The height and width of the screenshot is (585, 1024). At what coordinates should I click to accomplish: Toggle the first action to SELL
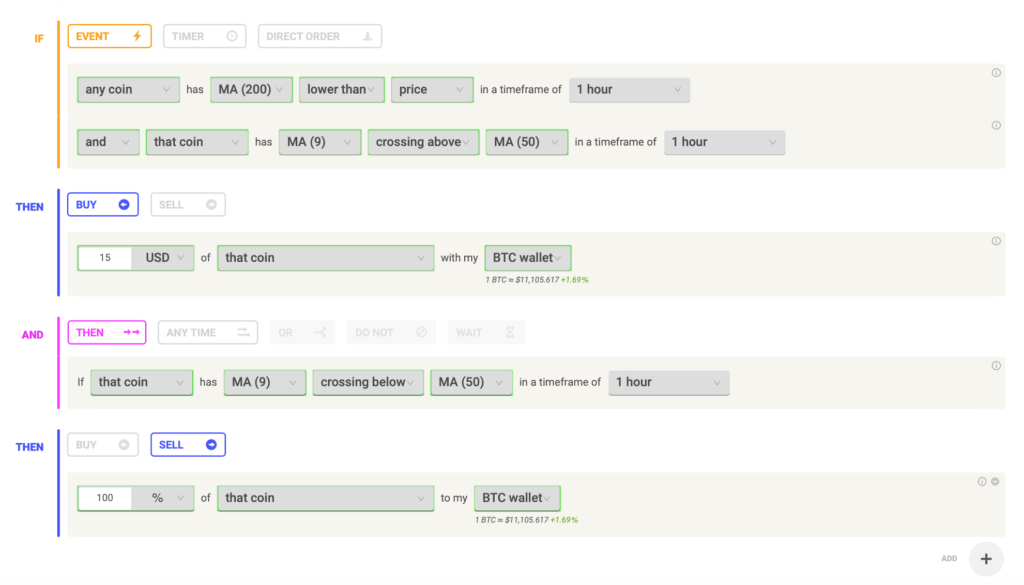pos(188,205)
